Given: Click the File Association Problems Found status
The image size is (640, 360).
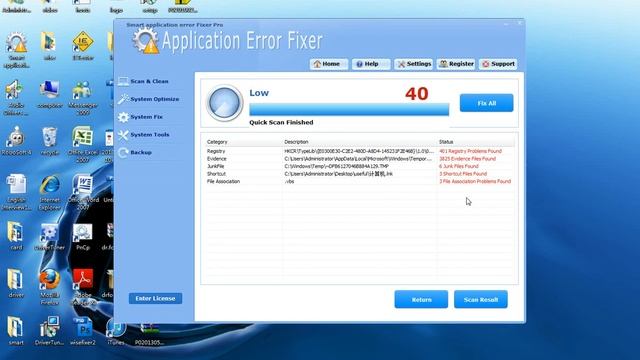Looking at the screenshot, I should click(475, 182).
